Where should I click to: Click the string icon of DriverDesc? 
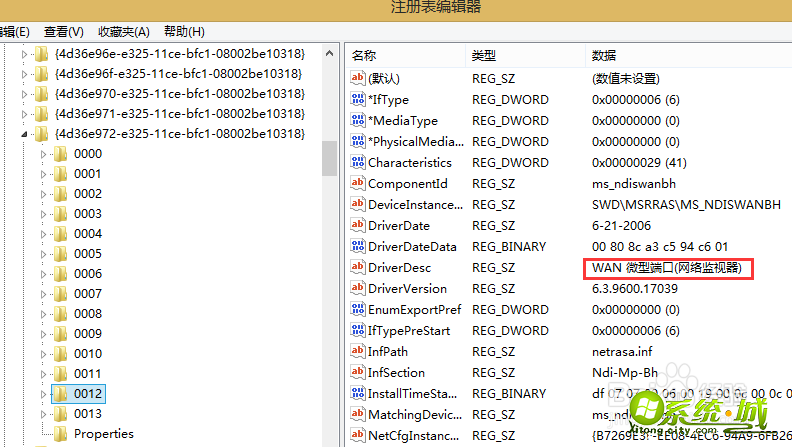point(358,267)
